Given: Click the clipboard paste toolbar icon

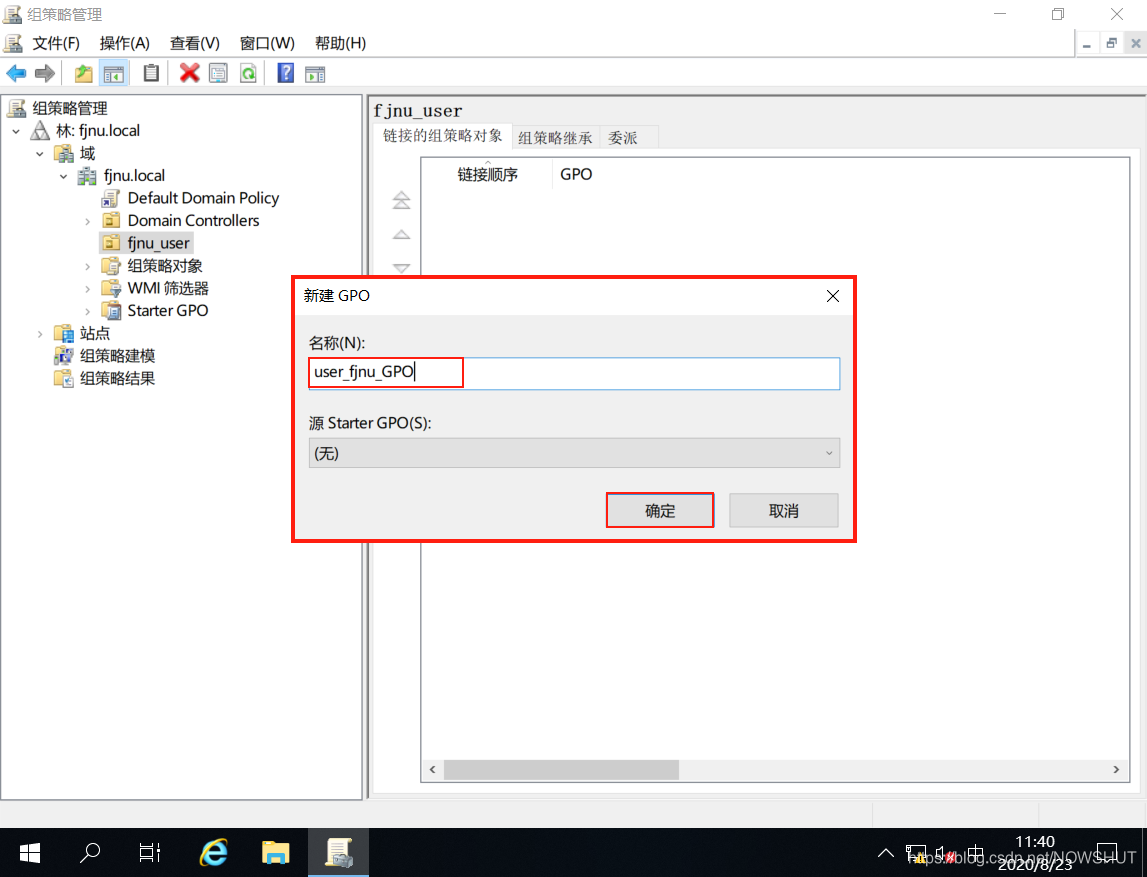Looking at the screenshot, I should point(151,73).
